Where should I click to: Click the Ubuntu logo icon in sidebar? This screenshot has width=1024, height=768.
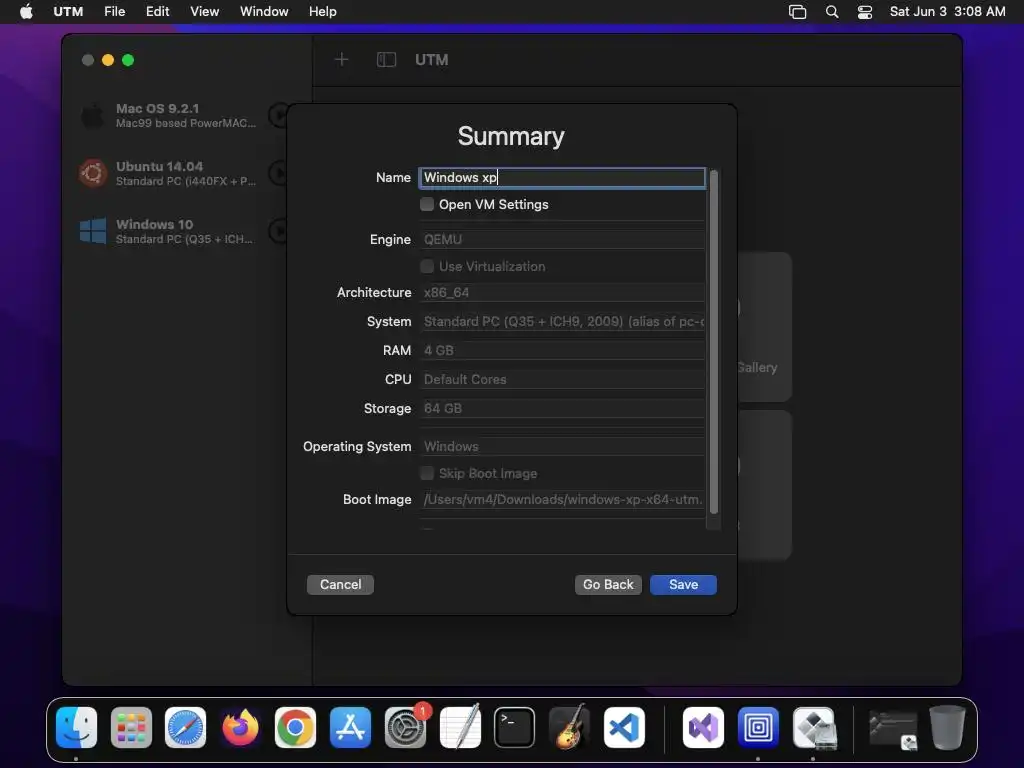[93, 173]
